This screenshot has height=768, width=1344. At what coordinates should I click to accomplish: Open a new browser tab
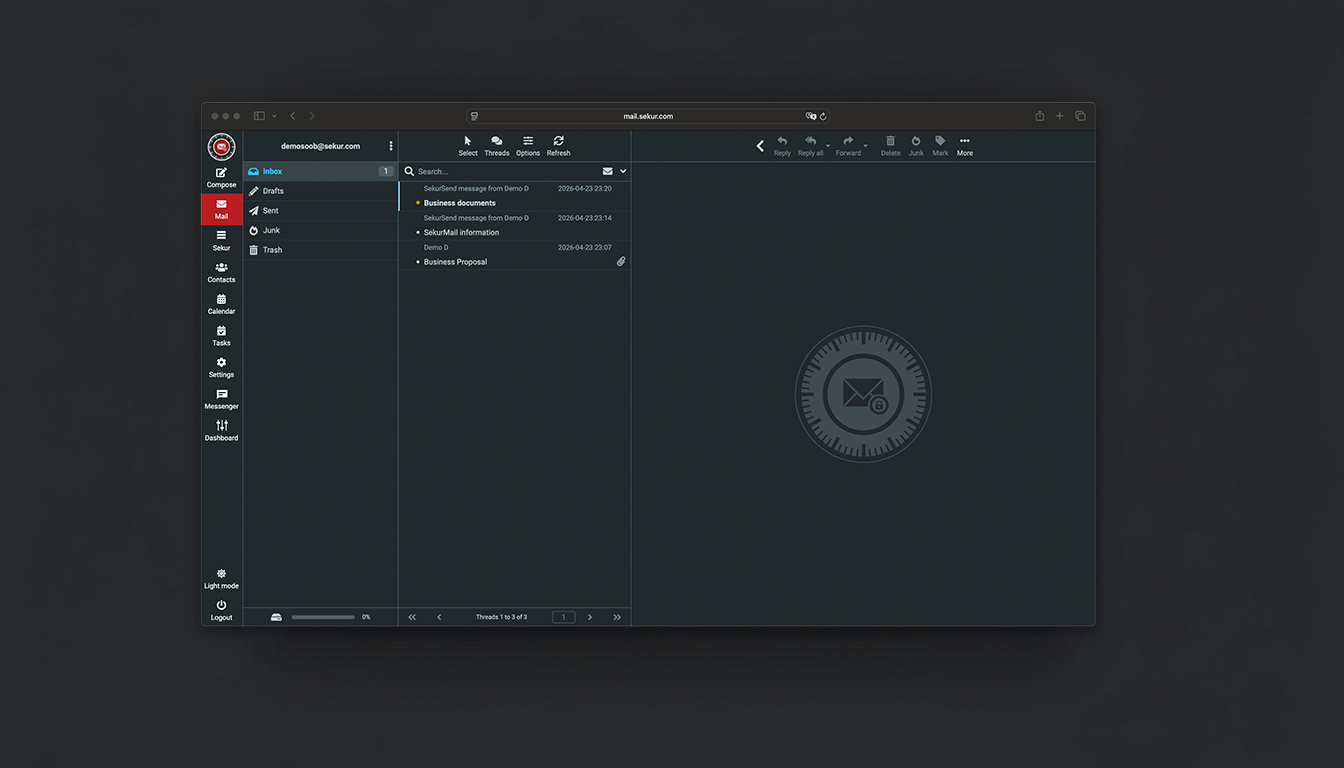[x=1060, y=116]
